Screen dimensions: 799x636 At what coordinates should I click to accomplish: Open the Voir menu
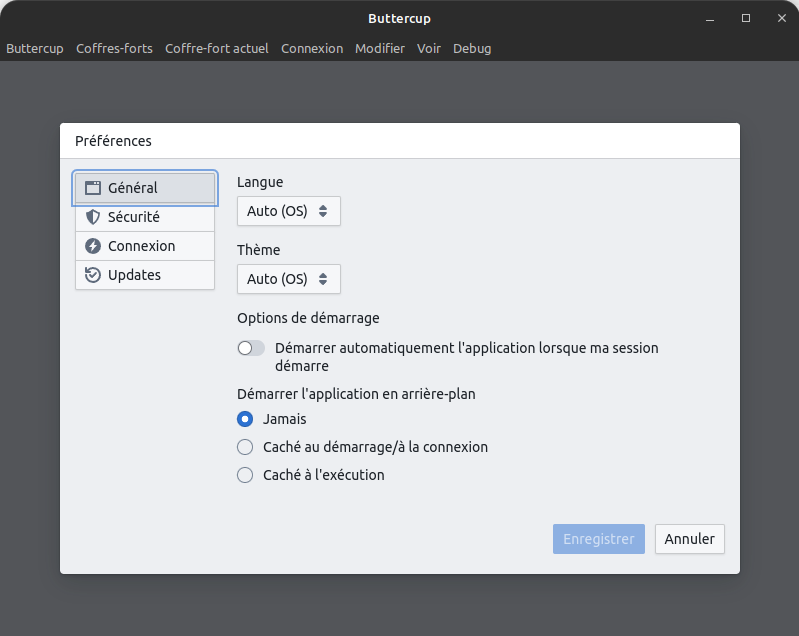click(429, 48)
